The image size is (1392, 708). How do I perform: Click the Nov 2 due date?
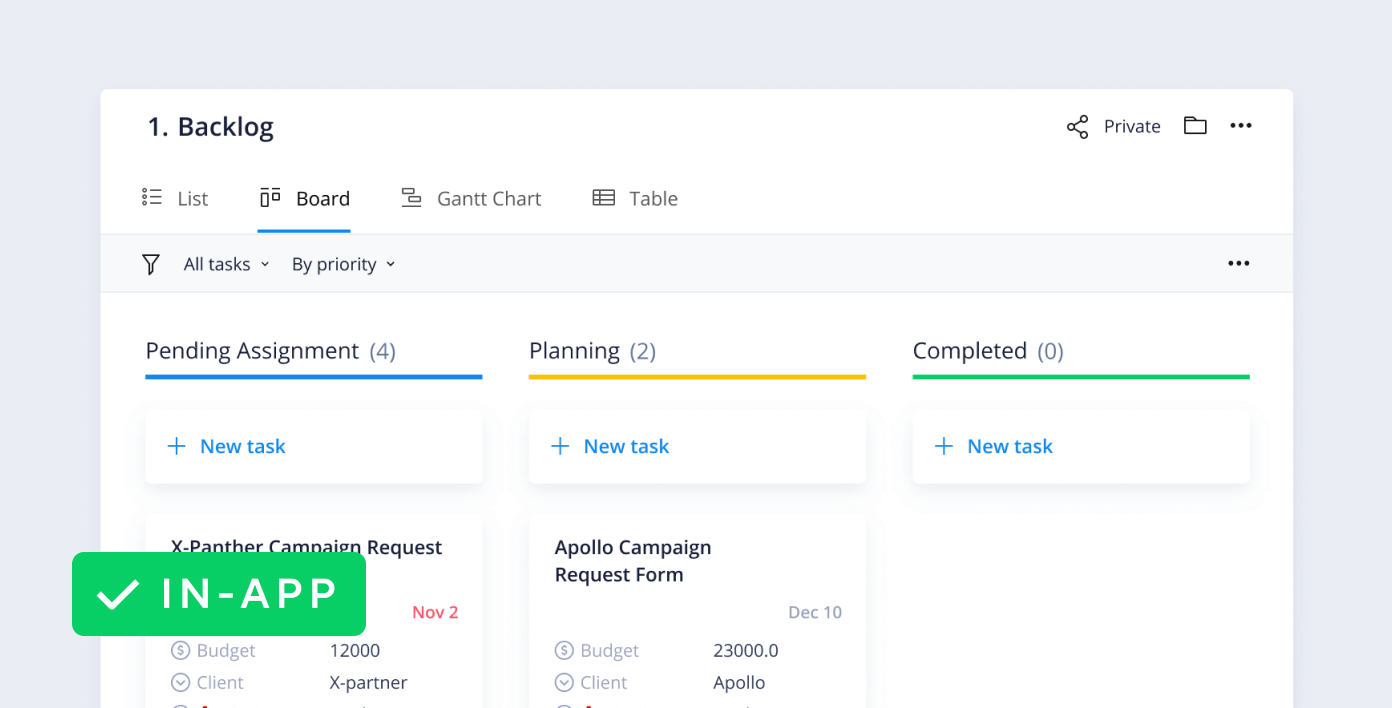(x=435, y=612)
